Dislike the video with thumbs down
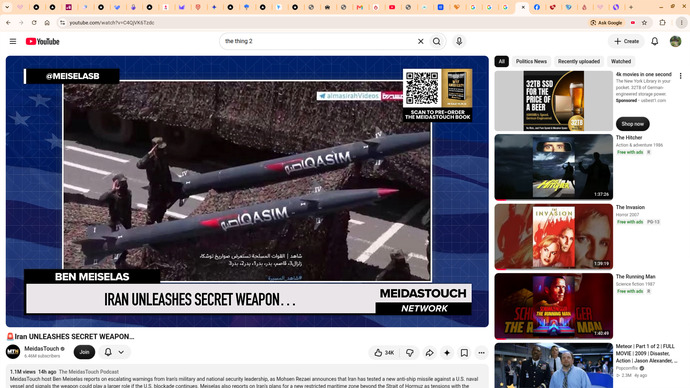Image resolution: width=690 pixels, height=388 pixels. 410,353
